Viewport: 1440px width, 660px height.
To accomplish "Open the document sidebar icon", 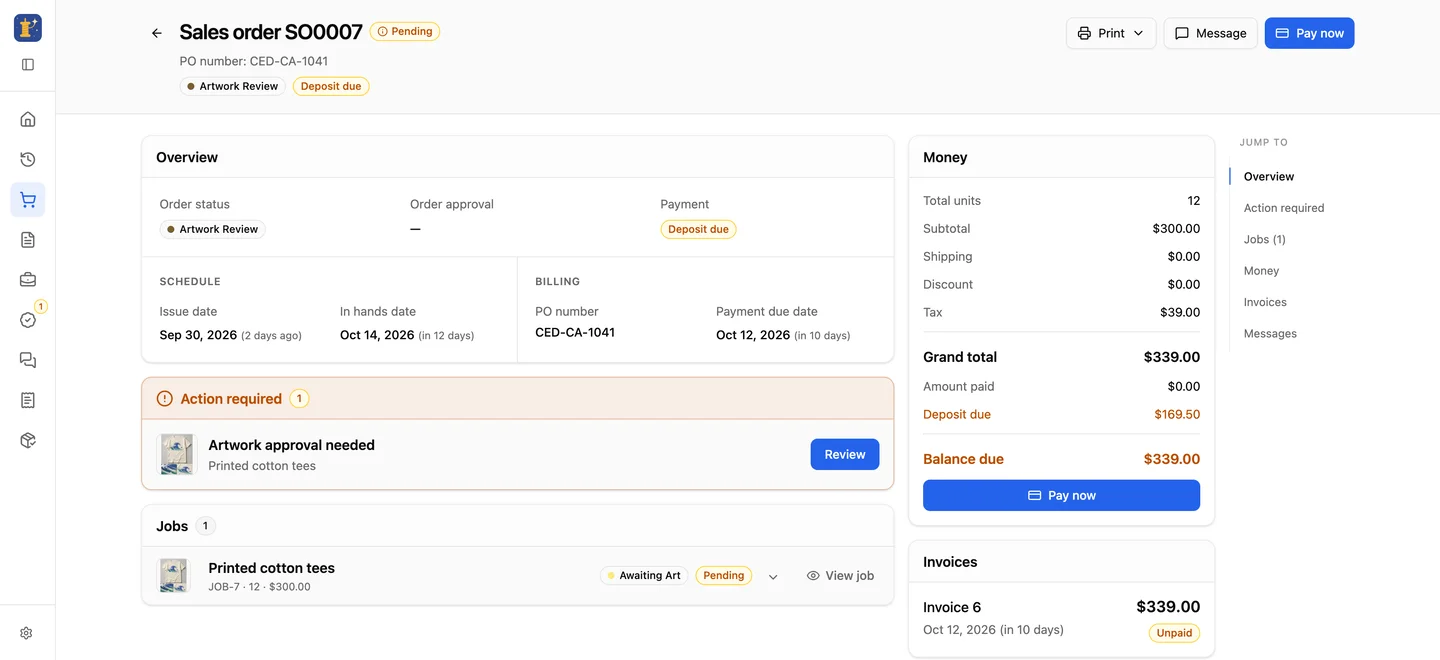I will coord(28,239).
